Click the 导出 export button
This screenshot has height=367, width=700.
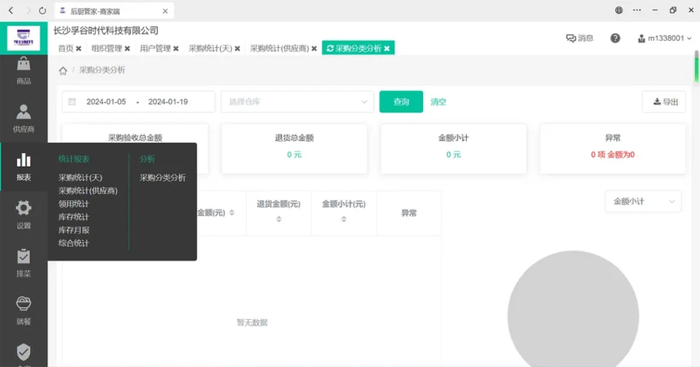[x=664, y=102]
